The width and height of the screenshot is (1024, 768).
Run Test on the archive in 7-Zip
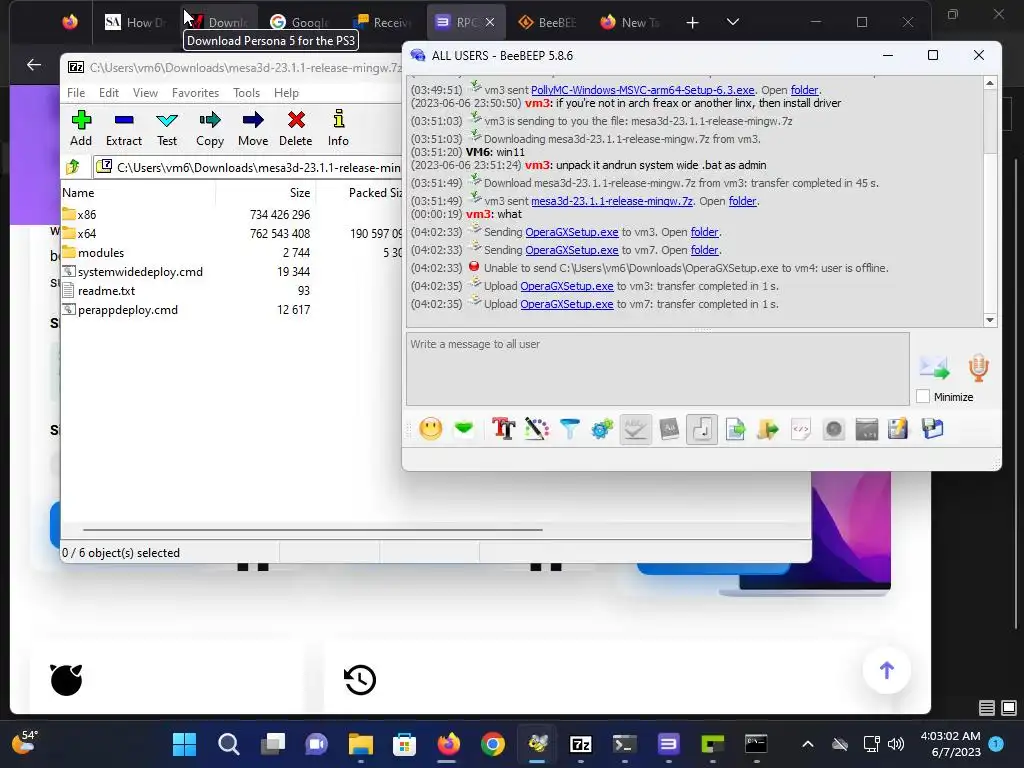point(167,128)
